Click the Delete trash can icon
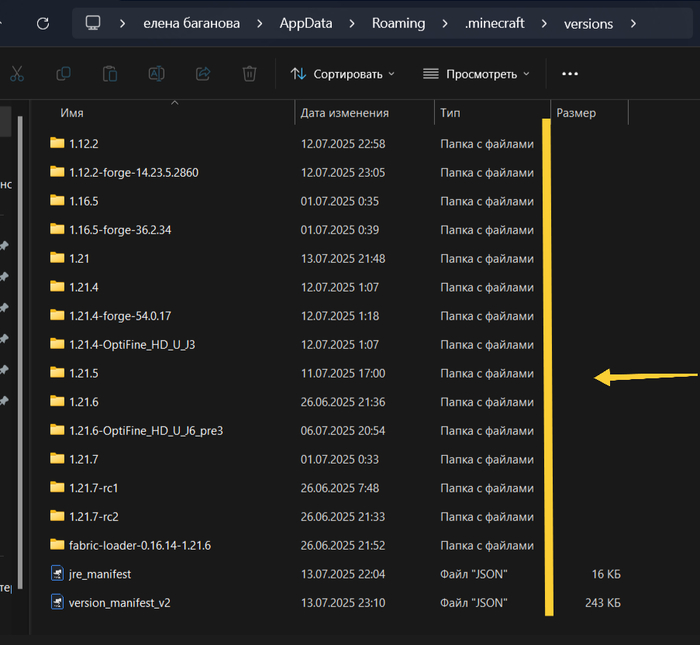The image size is (700, 645). (249, 73)
